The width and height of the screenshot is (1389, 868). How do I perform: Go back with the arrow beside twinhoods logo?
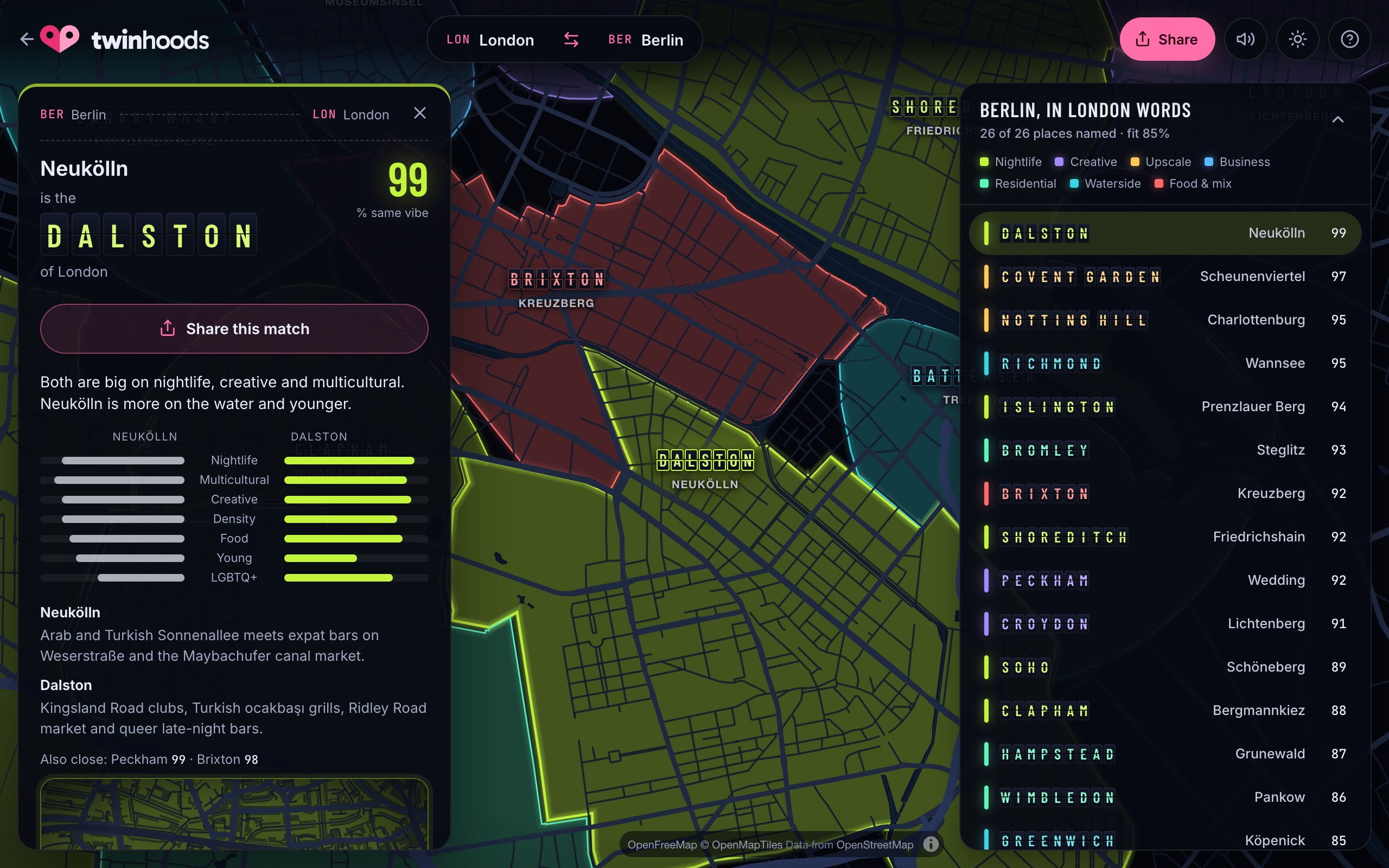coord(27,39)
